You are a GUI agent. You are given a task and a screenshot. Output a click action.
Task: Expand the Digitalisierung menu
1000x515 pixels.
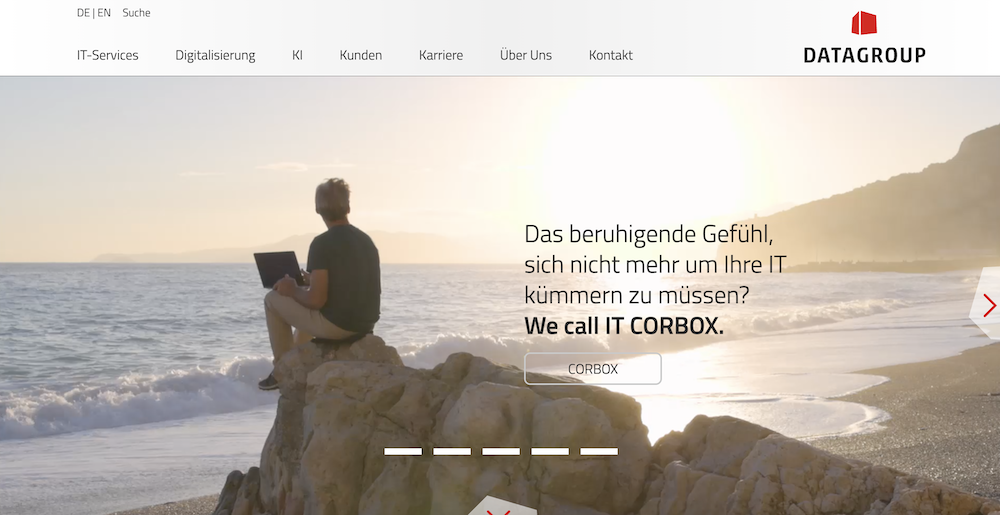[x=215, y=55]
